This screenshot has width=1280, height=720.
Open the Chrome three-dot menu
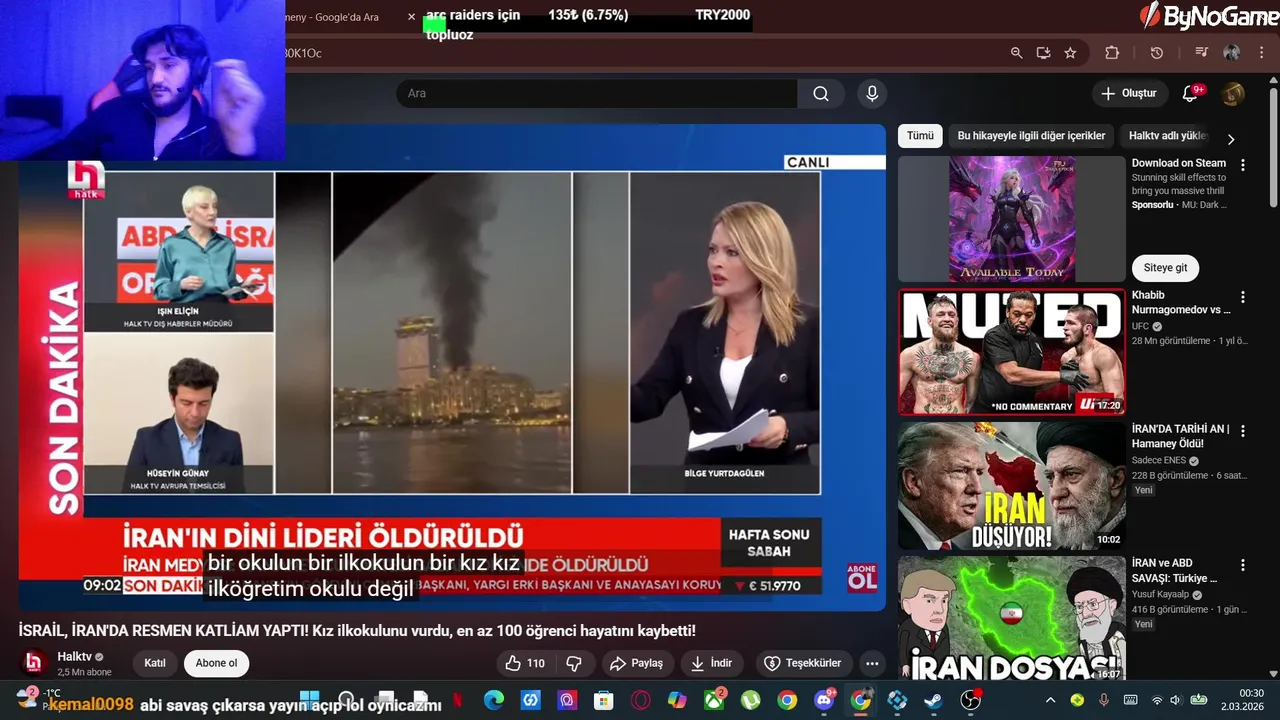[x=1260, y=53]
